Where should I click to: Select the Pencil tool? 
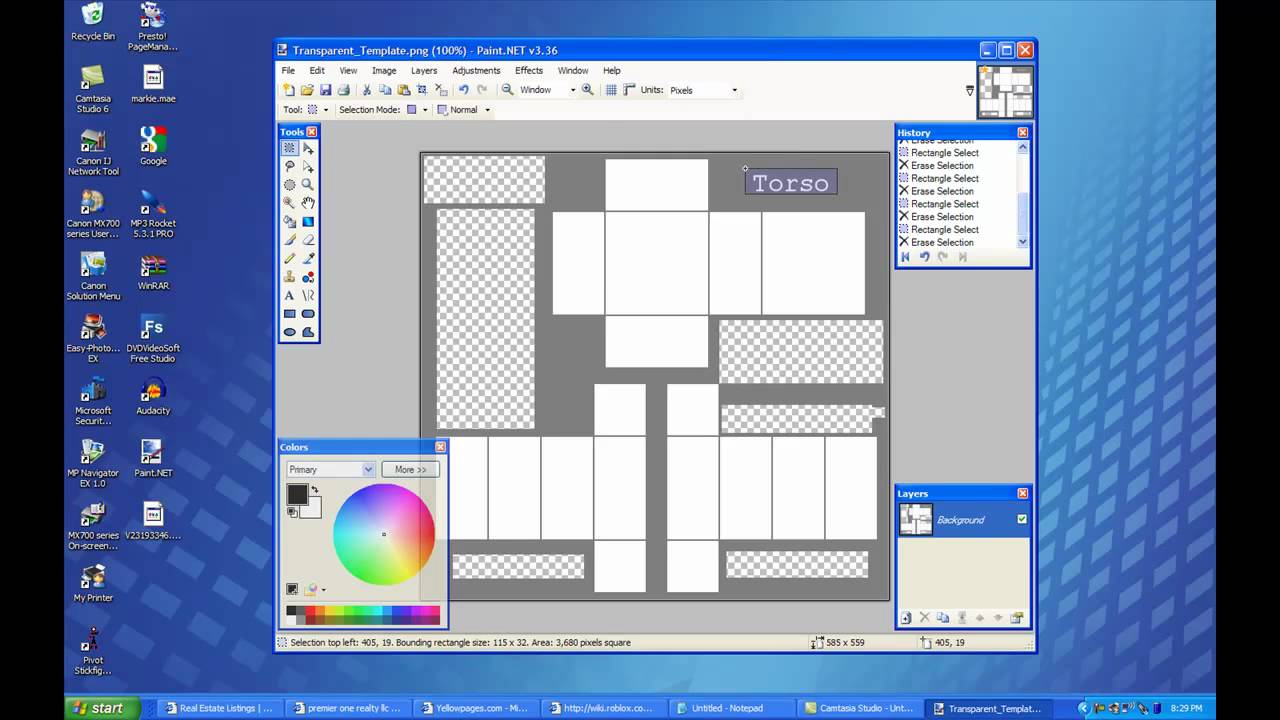tap(289, 258)
